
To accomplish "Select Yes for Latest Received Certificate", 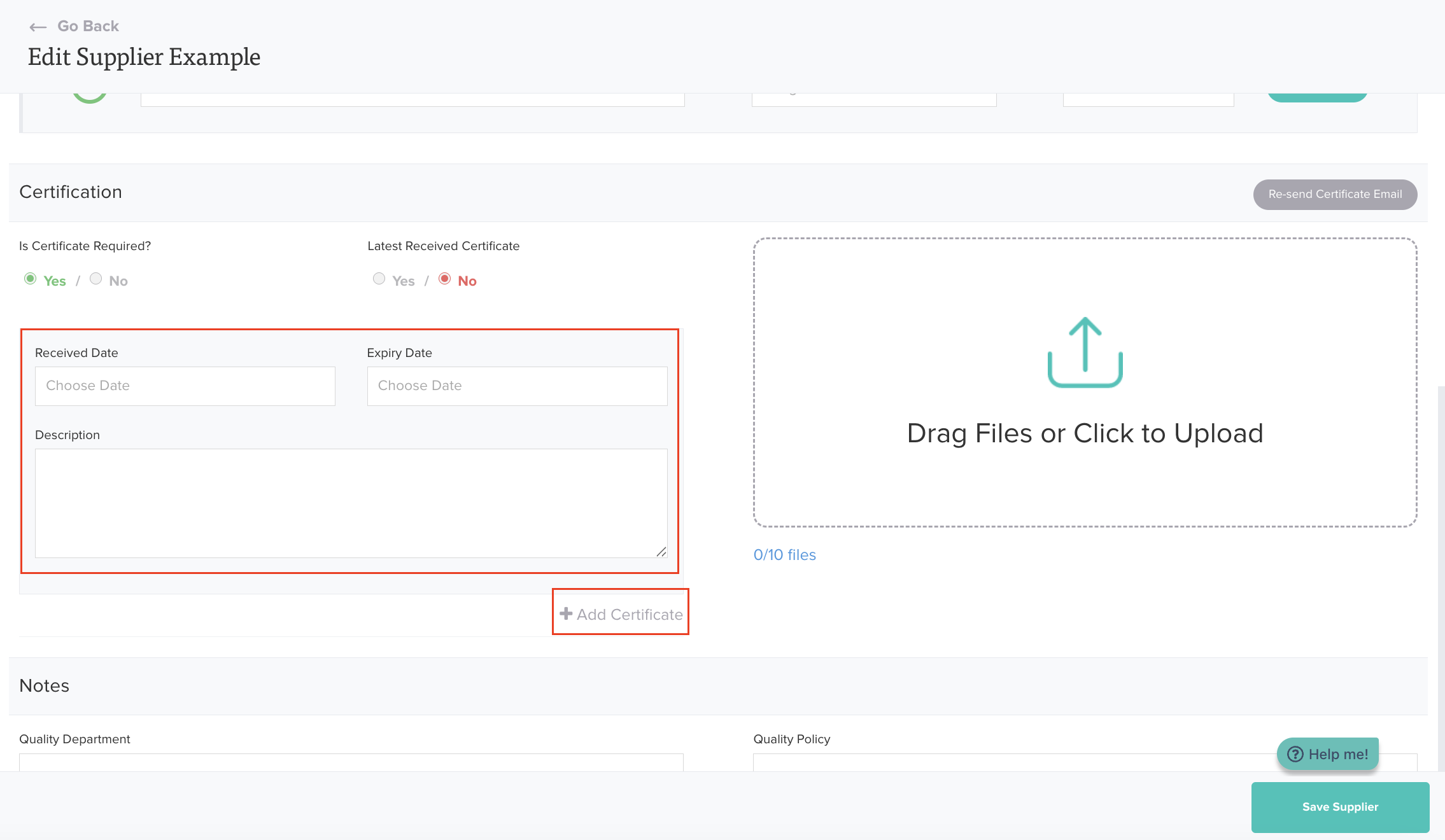I will click(x=379, y=279).
